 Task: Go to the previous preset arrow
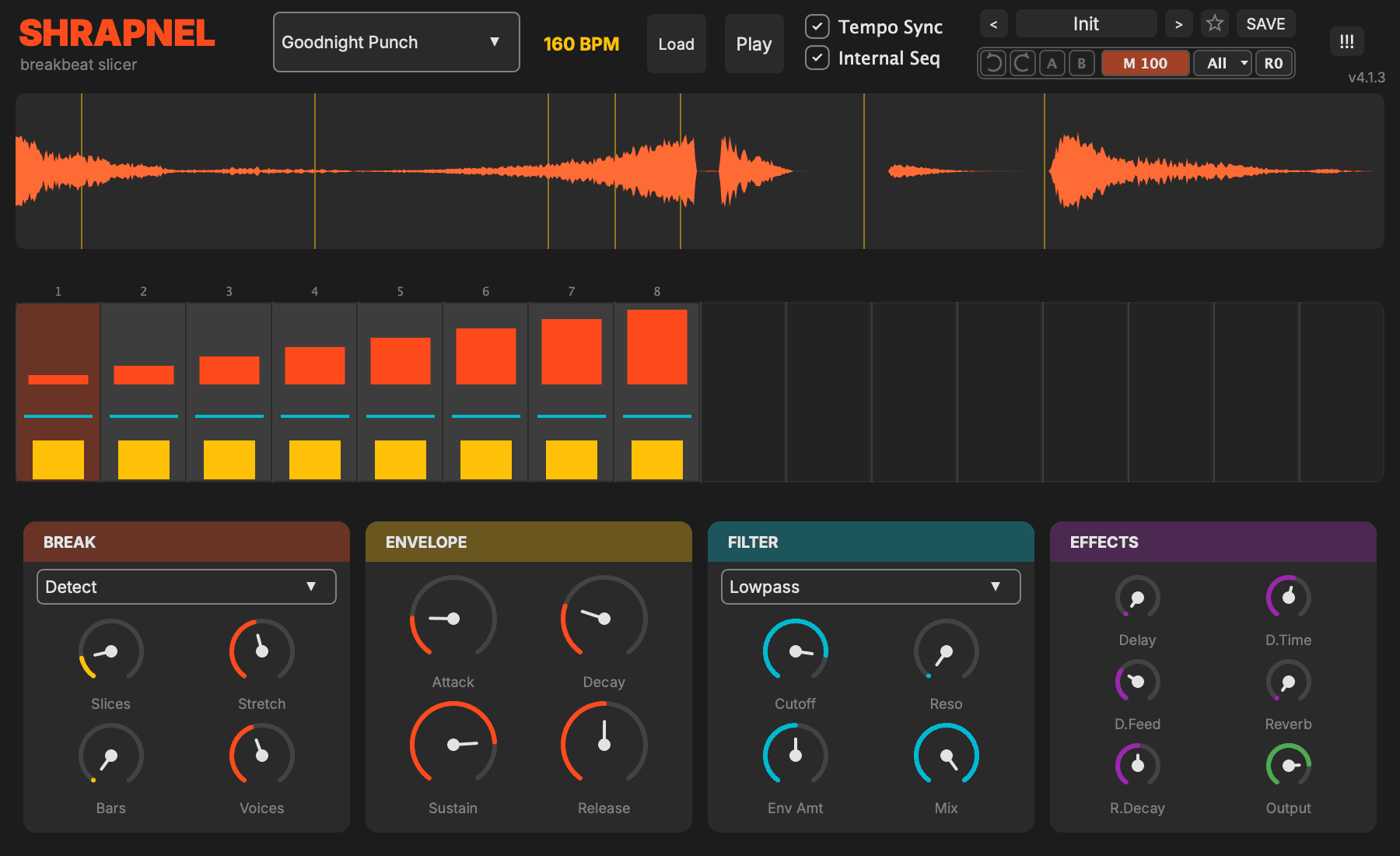[x=994, y=23]
